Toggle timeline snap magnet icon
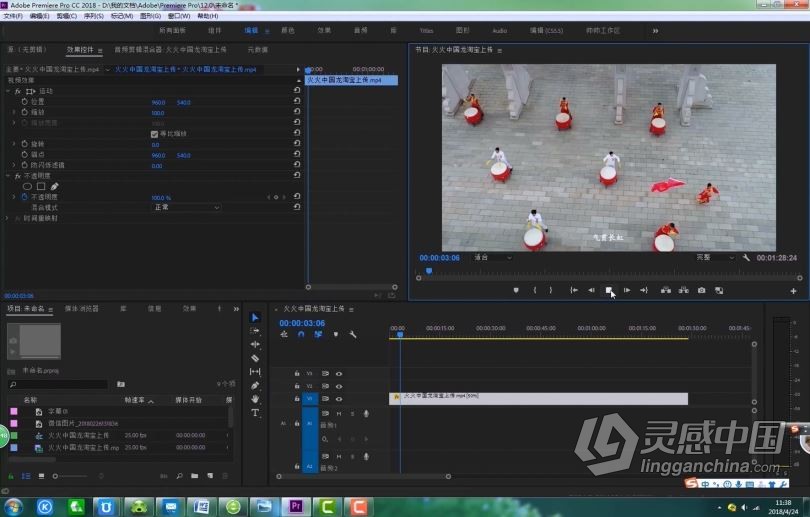 (301, 334)
